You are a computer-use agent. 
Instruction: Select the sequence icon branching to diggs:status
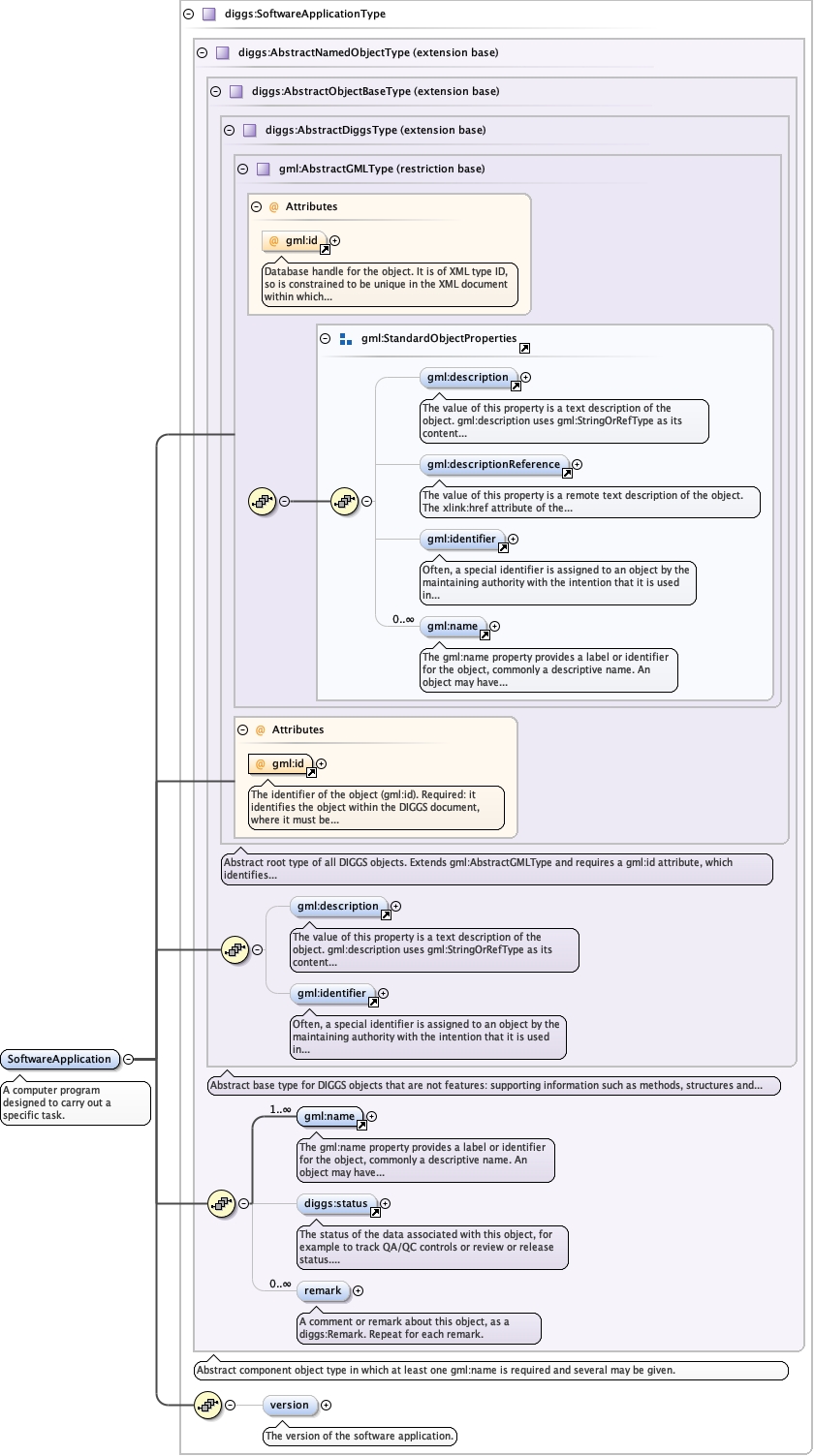[x=222, y=1203]
